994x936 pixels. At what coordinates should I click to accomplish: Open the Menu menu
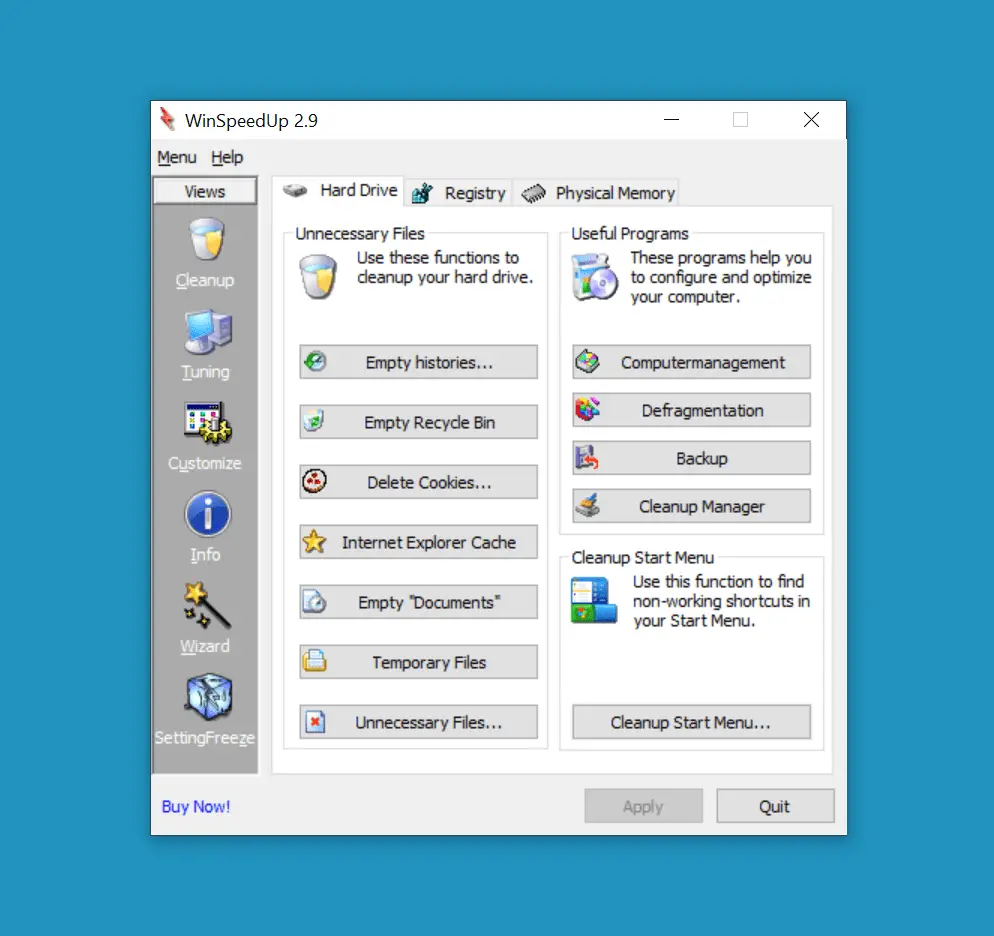pos(177,157)
